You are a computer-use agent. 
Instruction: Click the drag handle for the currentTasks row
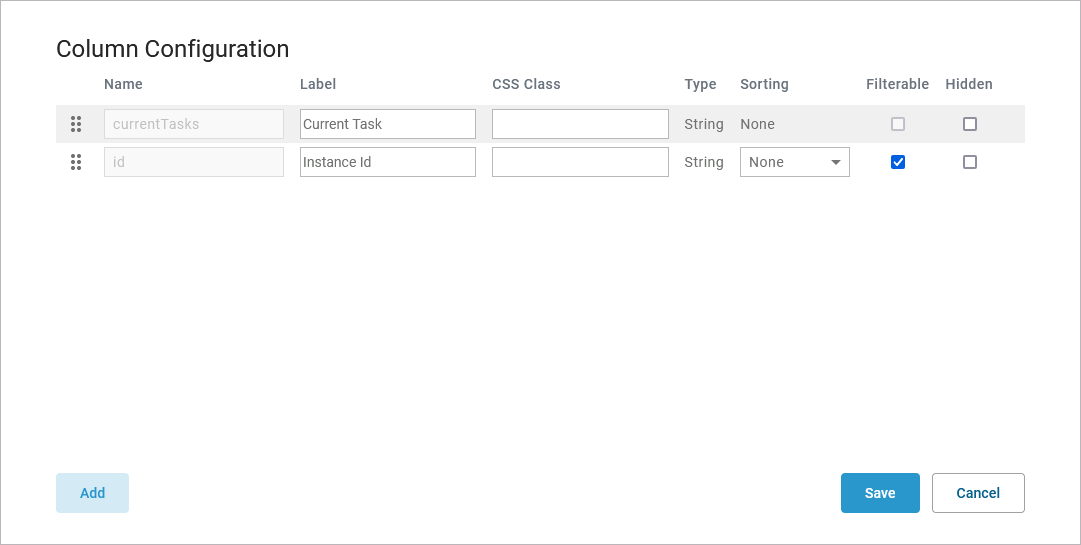pos(76,124)
